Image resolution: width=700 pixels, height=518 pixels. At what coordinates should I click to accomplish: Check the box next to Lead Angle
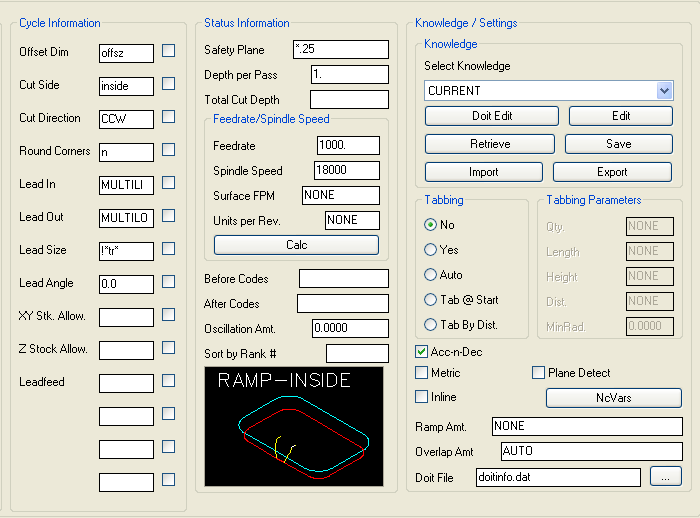pos(168,282)
